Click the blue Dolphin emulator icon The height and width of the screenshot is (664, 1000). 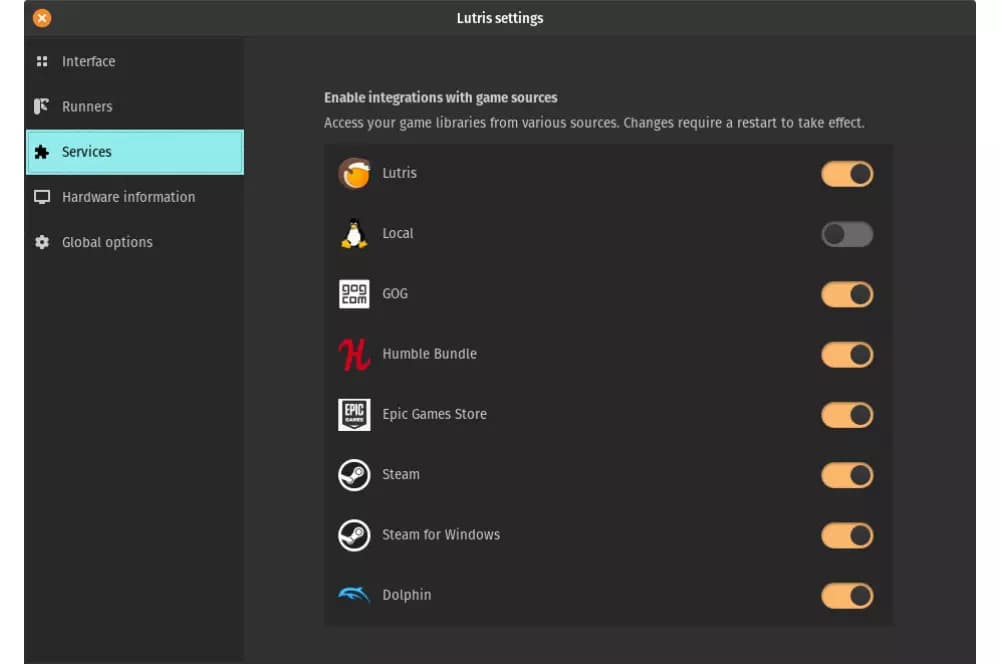[x=354, y=595]
